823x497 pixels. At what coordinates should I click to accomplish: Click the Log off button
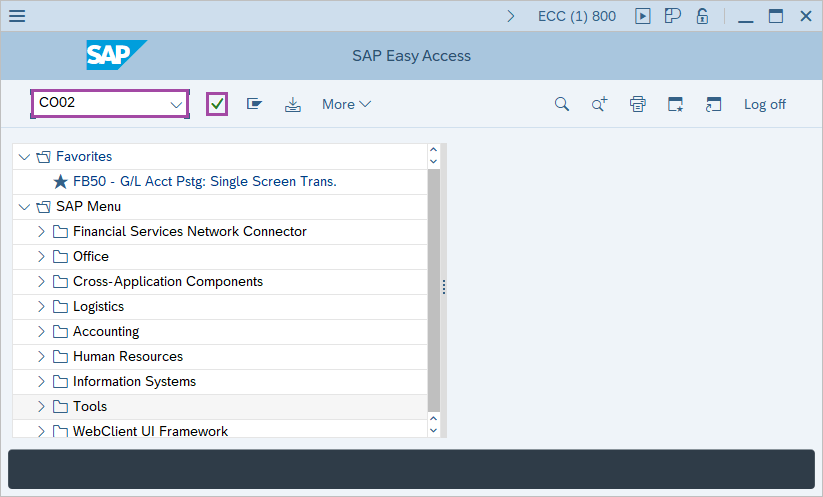coord(764,104)
